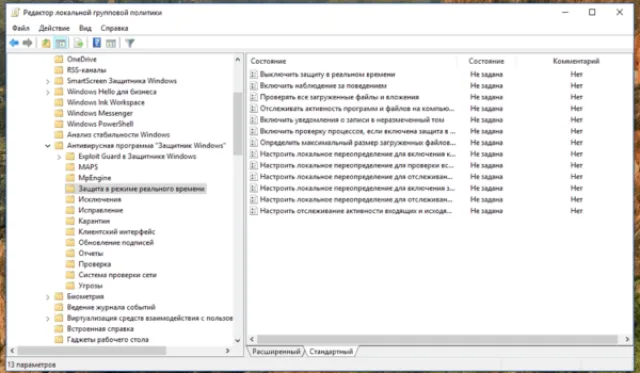The height and width of the screenshot is (373, 640).
Task: Select the Гаджеты рабочего стола folder
Action: [108, 340]
